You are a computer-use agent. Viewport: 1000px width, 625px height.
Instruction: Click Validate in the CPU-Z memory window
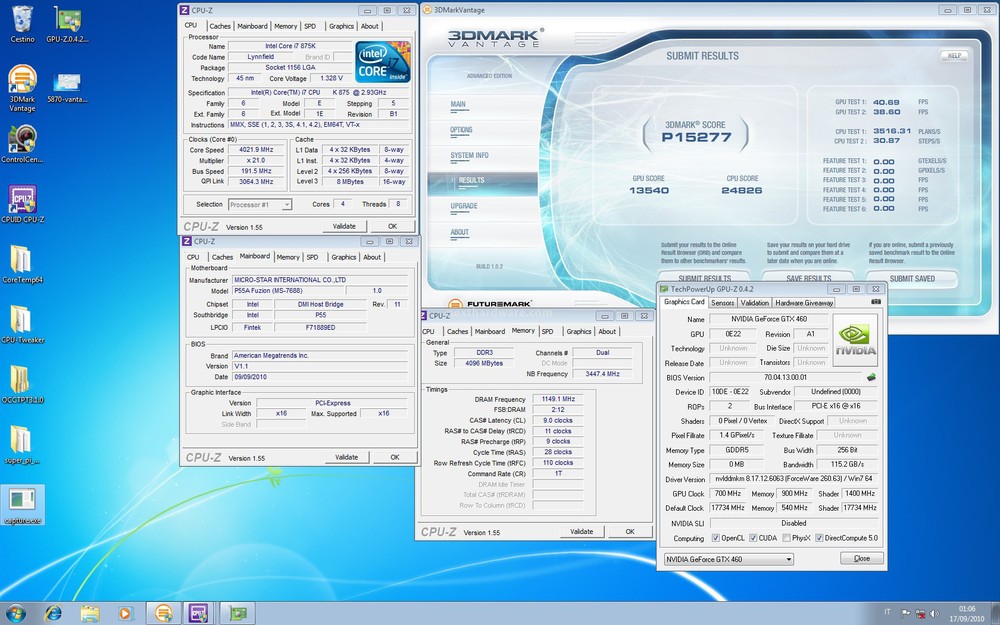[582, 531]
